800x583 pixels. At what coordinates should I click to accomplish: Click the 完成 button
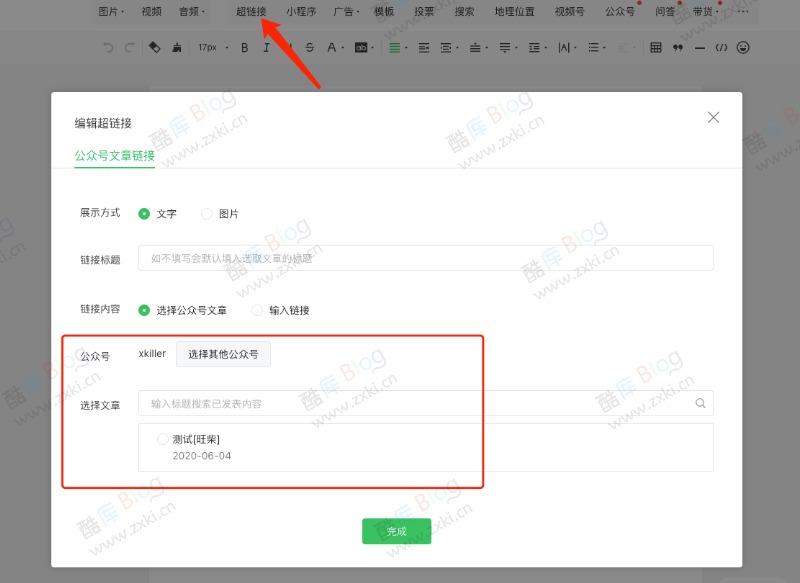[x=397, y=531]
